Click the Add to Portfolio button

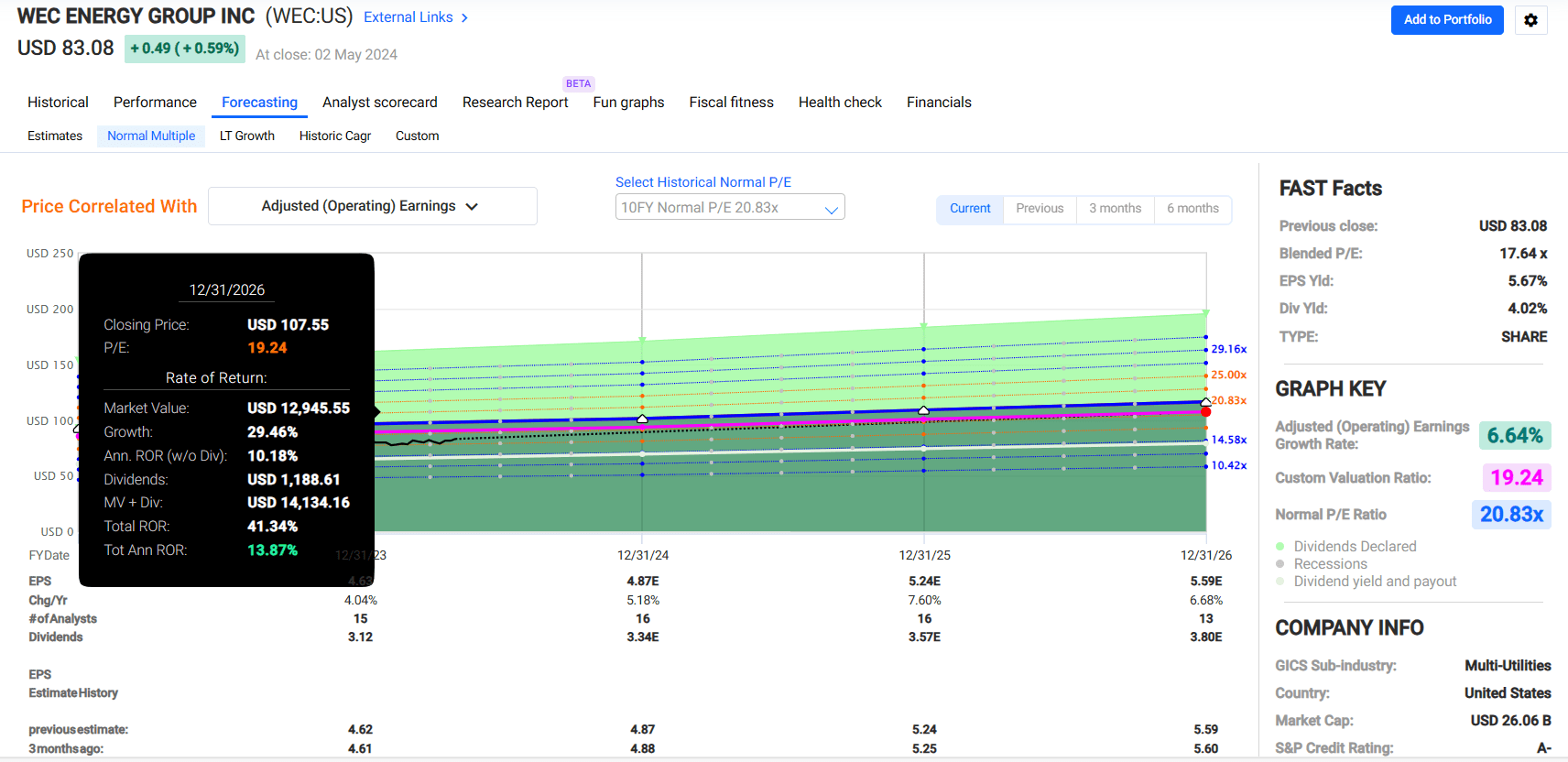tap(1446, 20)
